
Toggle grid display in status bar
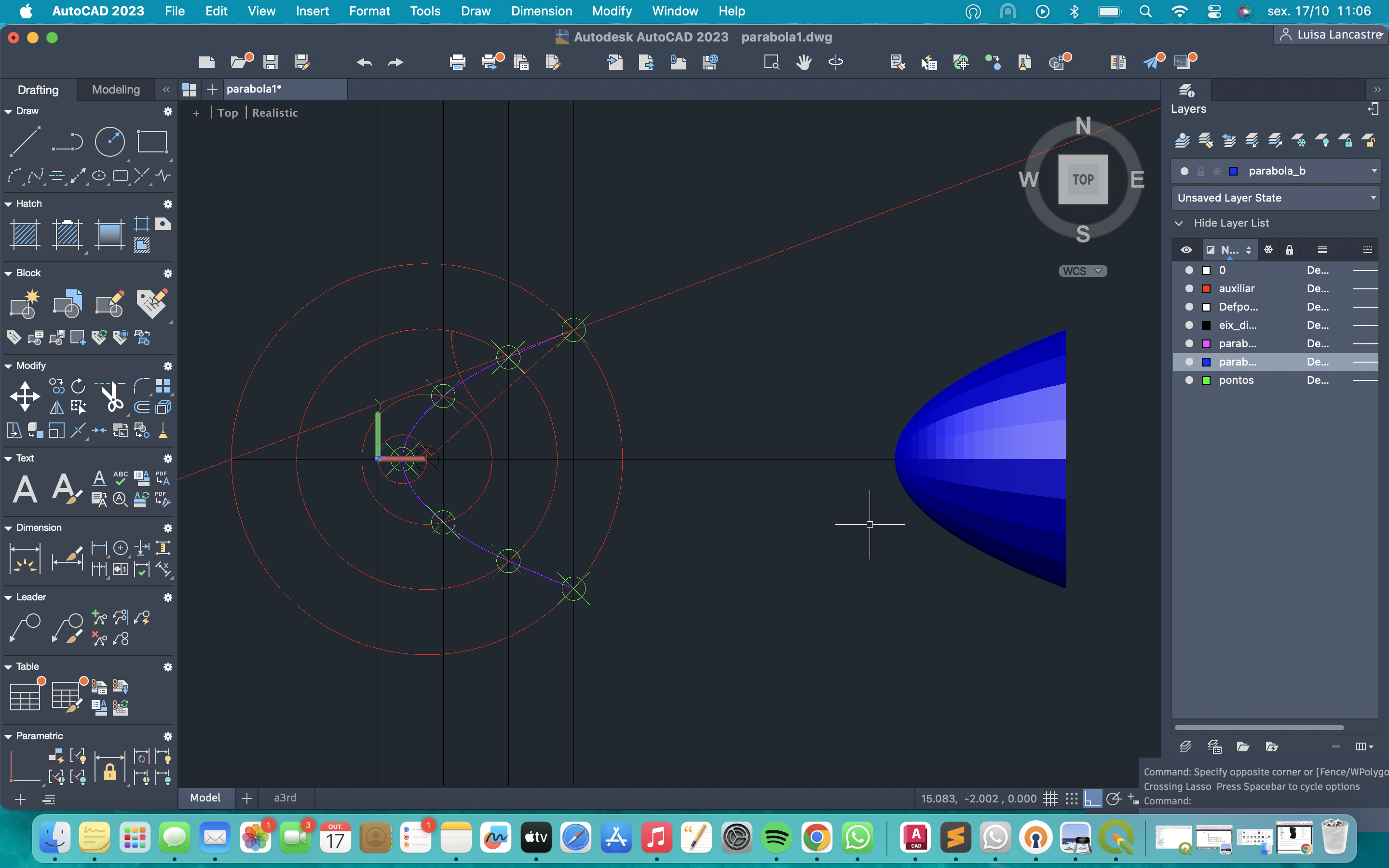[x=1050, y=799]
